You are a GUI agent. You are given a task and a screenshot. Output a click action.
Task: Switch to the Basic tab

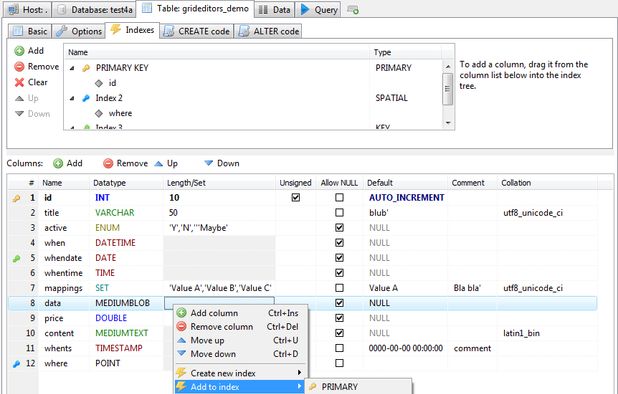30,31
